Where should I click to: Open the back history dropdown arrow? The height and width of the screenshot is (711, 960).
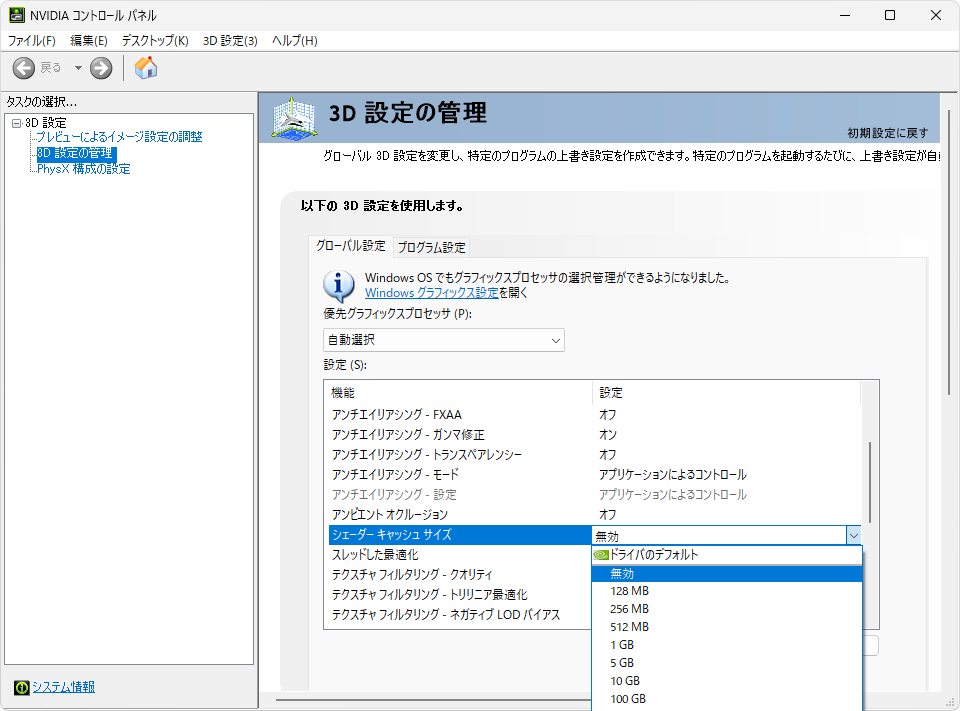[x=78, y=68]
